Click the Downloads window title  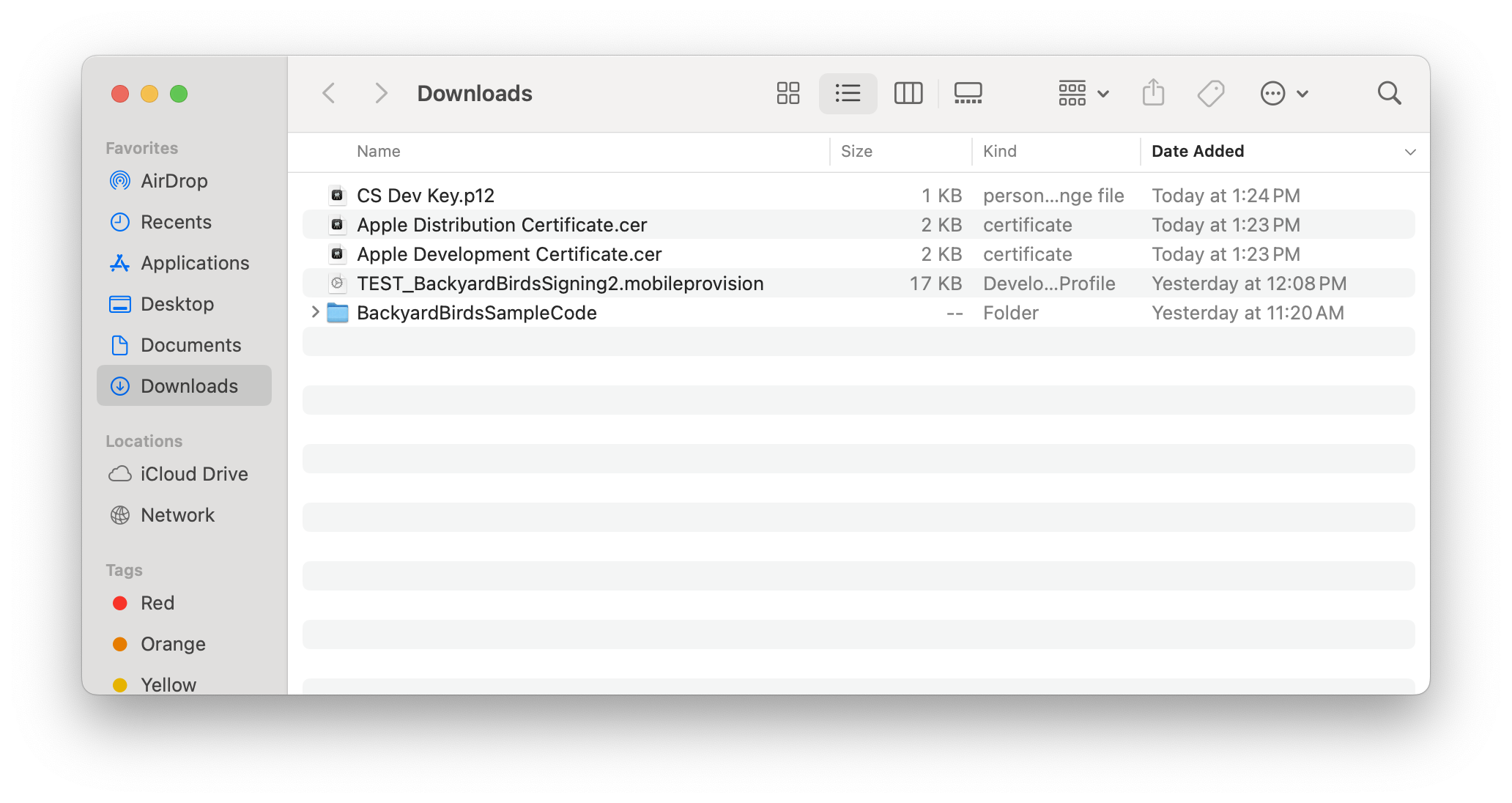[475, 93]
